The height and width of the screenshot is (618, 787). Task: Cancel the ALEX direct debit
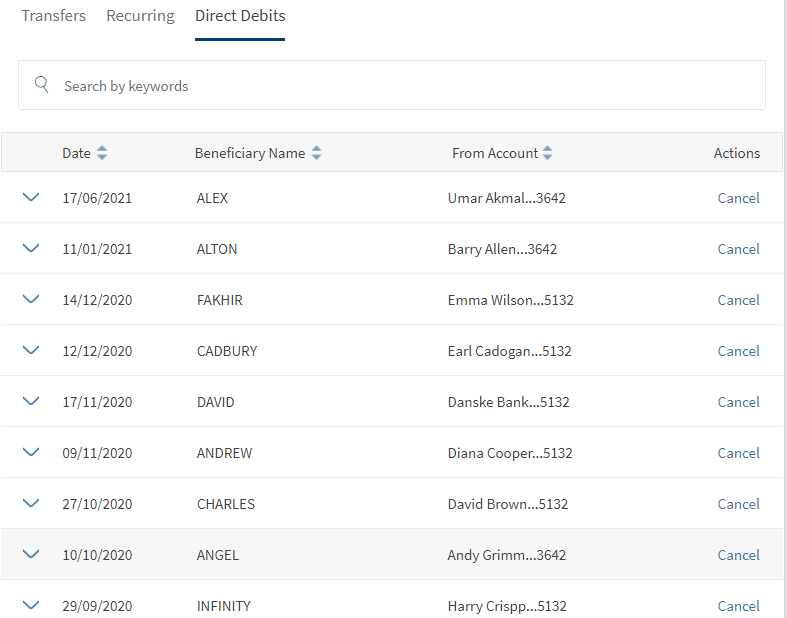pos(738,198)
